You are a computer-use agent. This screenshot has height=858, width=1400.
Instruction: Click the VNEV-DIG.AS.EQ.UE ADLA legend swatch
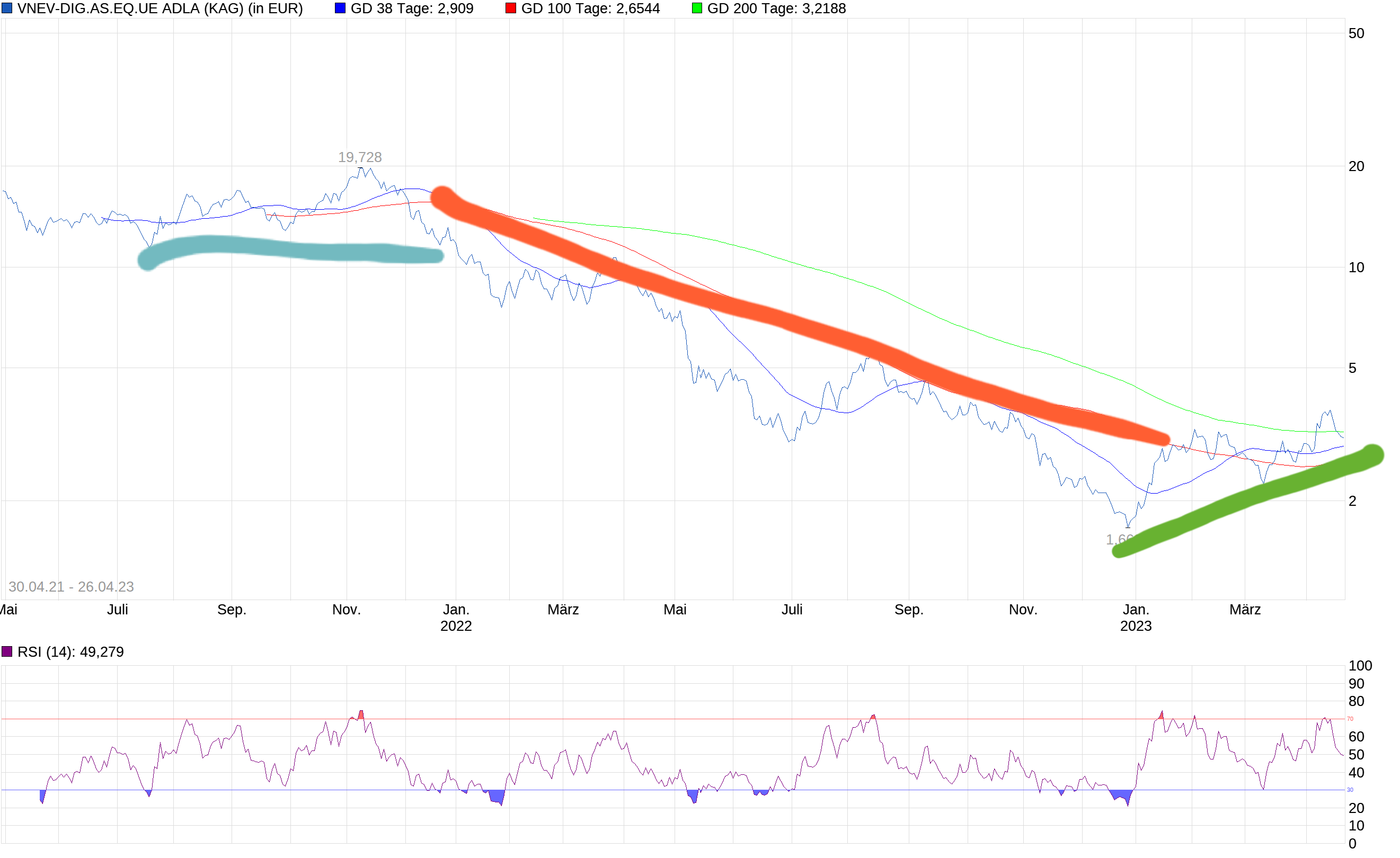click(x=7, y=8)
